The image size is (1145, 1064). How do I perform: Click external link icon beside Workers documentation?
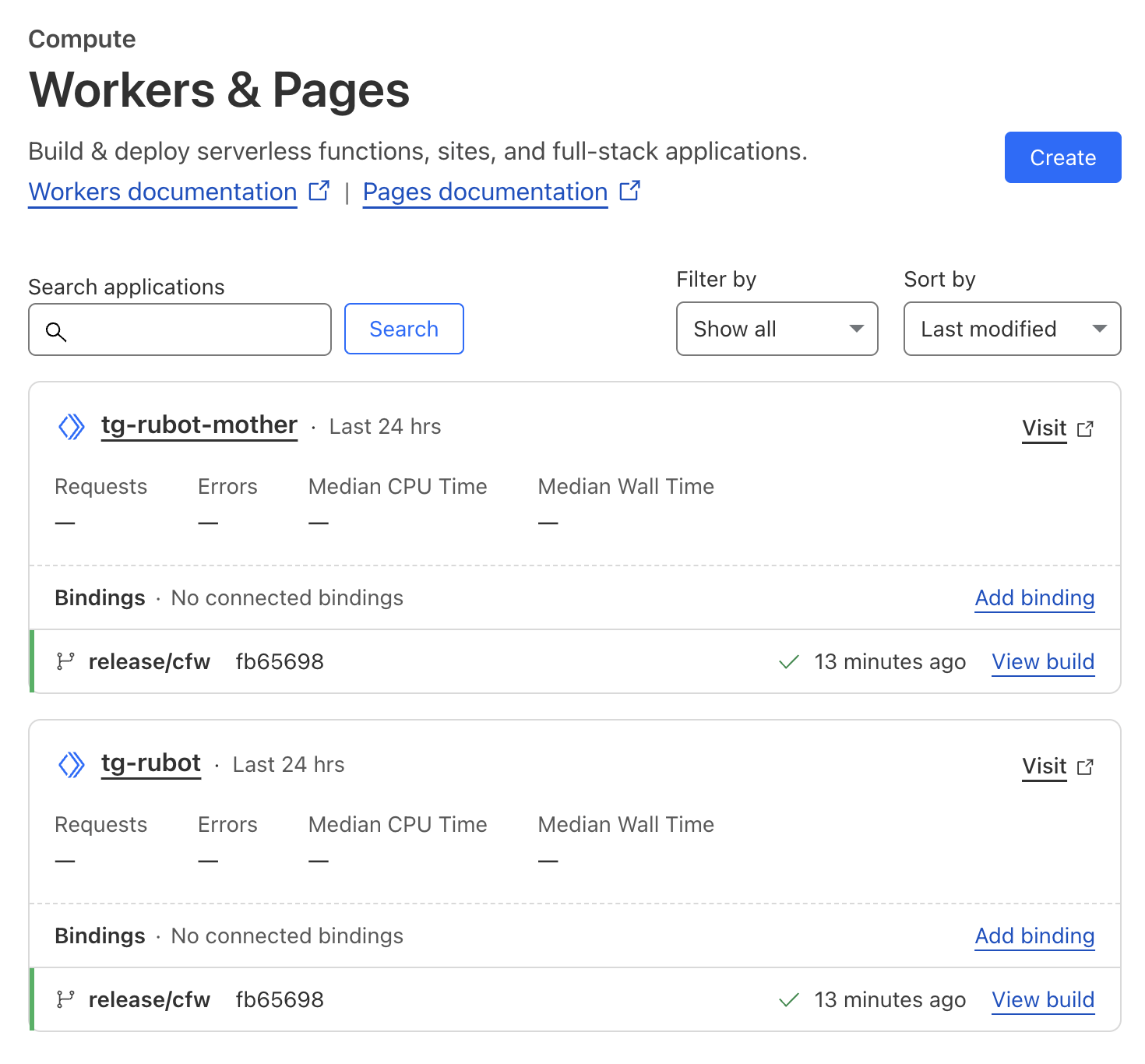[x=319, y=191]
